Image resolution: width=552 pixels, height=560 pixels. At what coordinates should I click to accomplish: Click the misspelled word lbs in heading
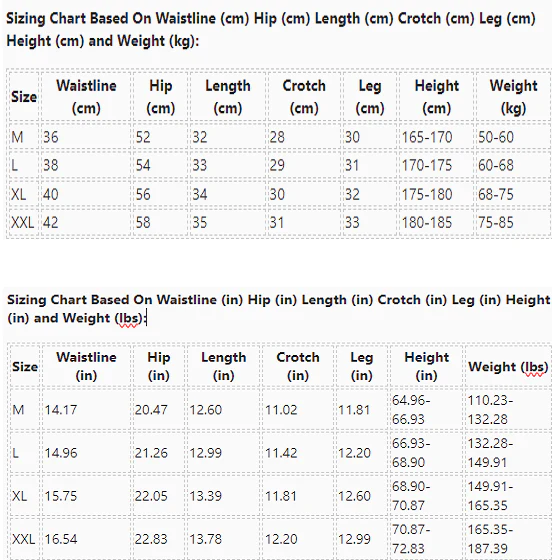coord(128,318)
